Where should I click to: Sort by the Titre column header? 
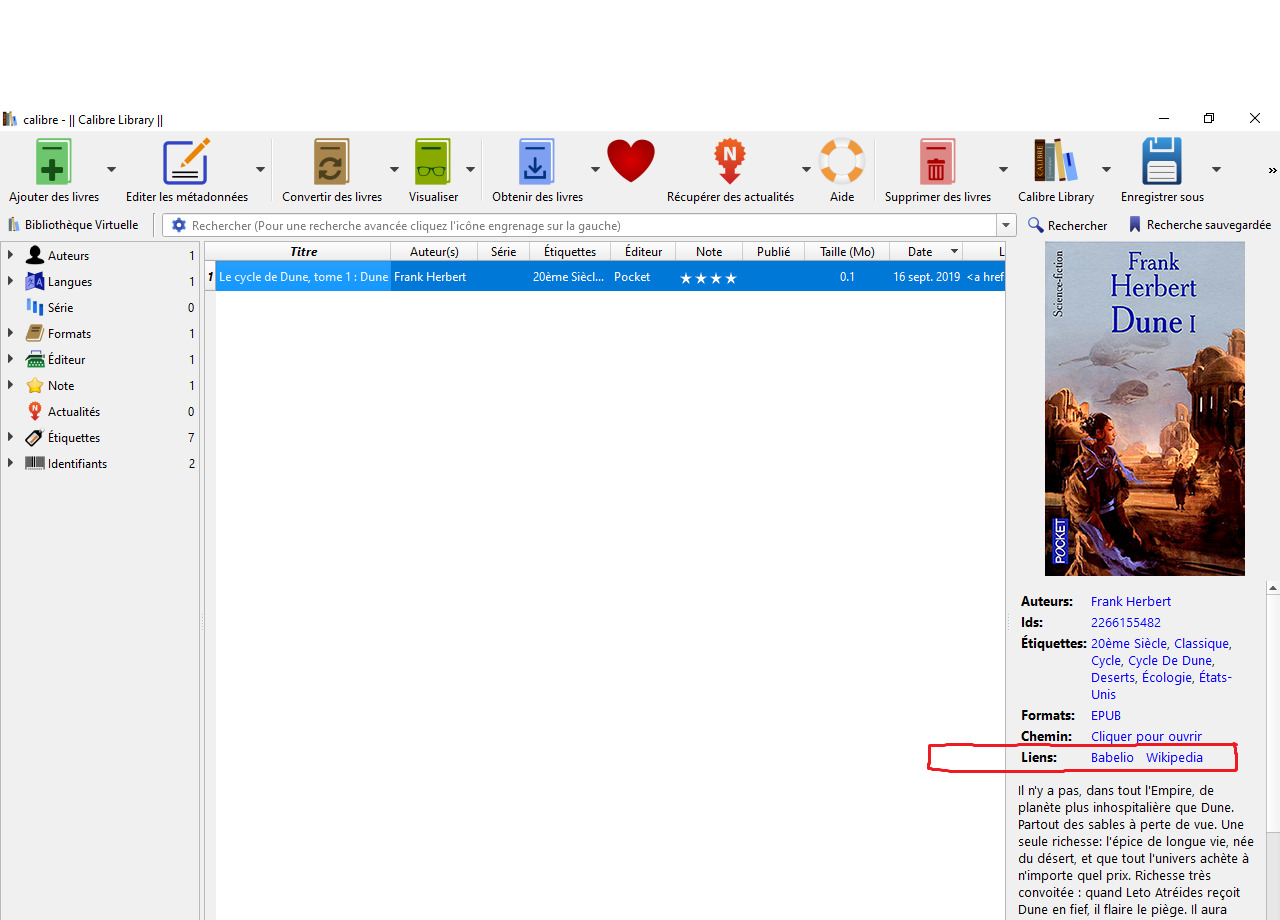[x=303, y=252]
